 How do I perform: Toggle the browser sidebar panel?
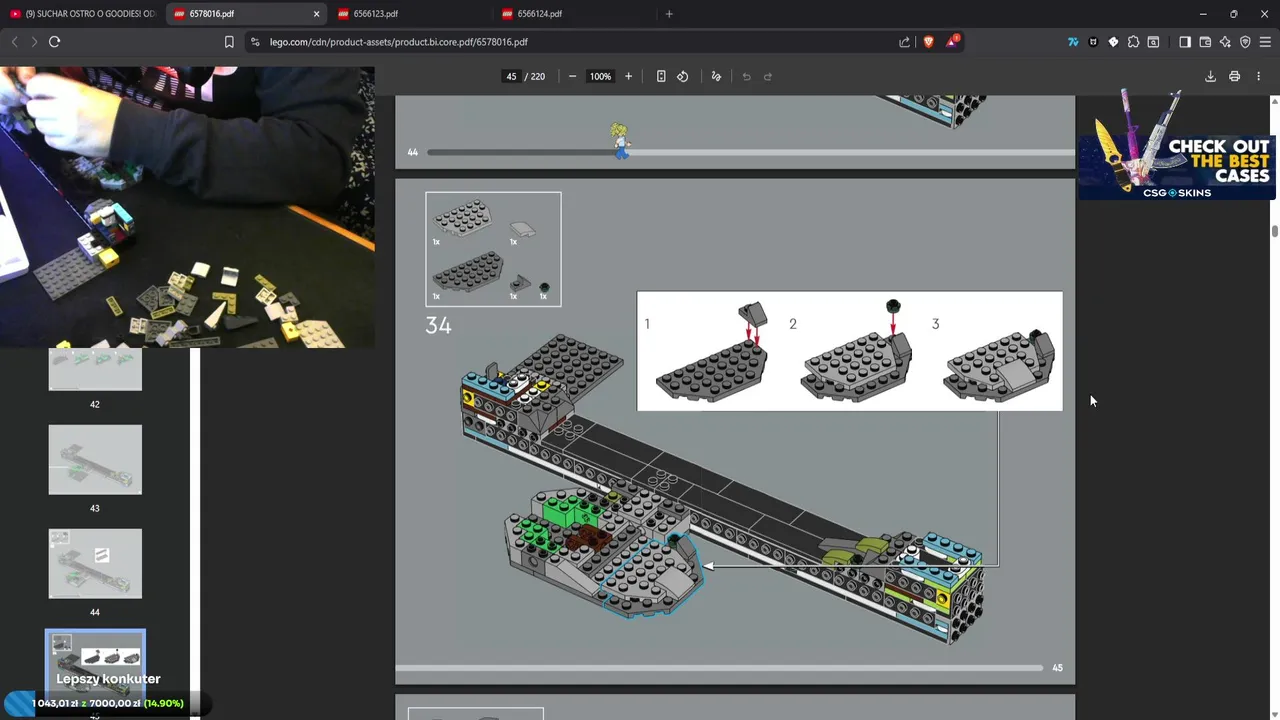(1185, 42)
